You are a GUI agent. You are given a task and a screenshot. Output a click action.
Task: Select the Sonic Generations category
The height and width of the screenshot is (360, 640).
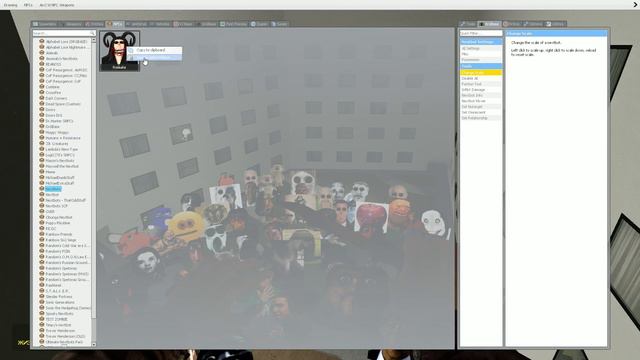click(x=60, y=302)
